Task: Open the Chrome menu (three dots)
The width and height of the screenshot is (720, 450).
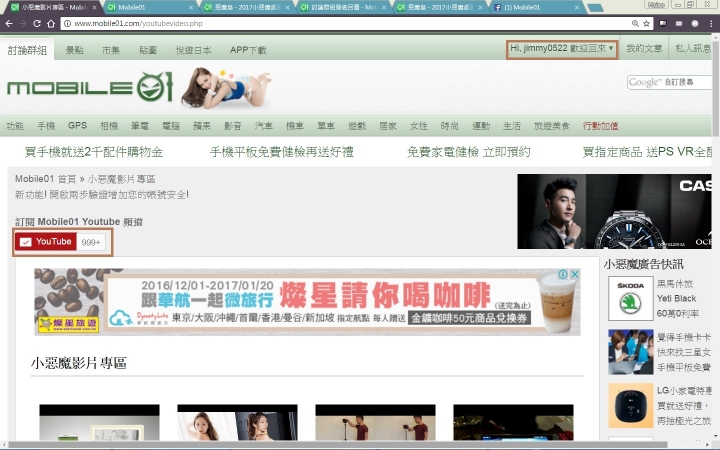Action: [711, 23]
